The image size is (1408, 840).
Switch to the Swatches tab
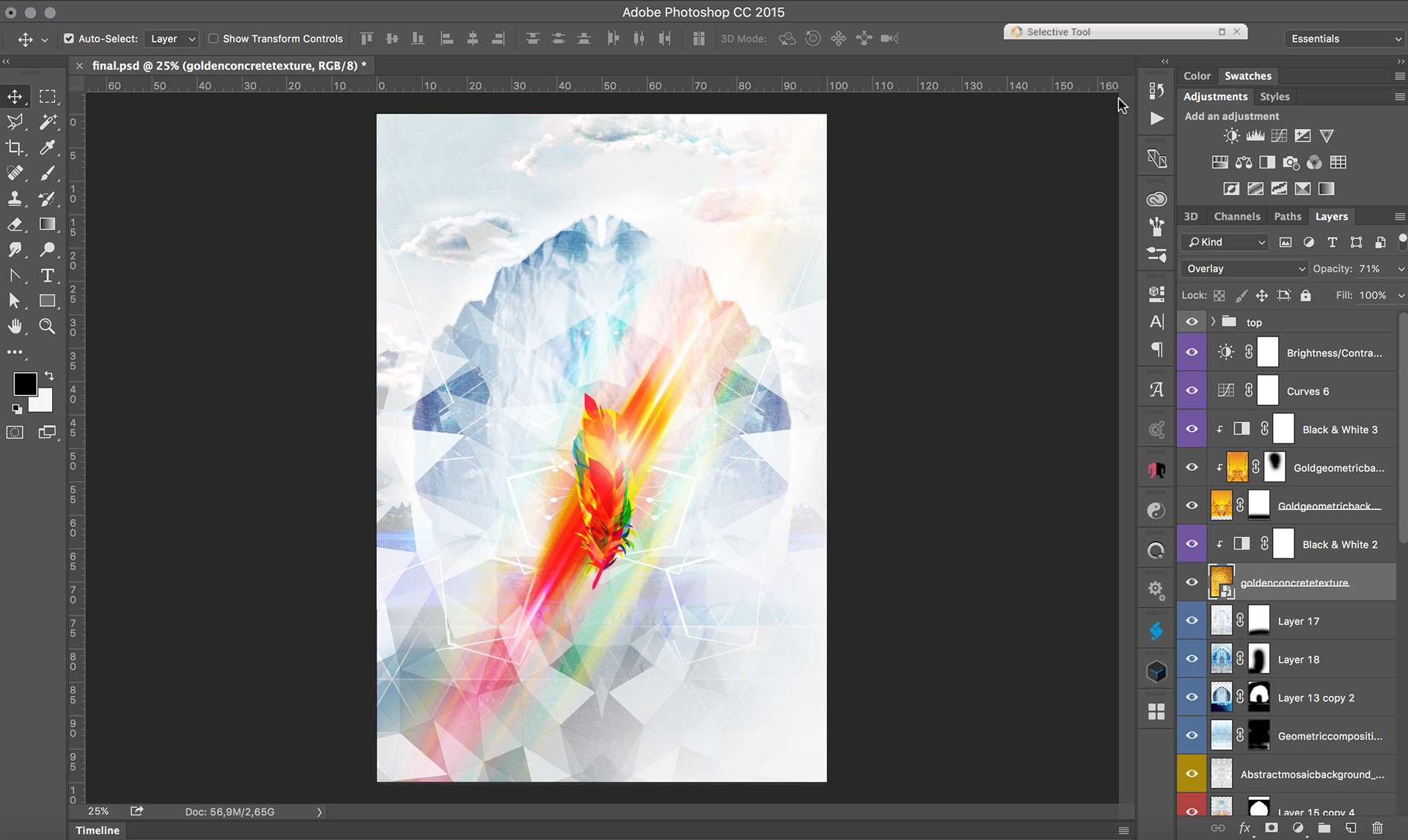(1247, 75)
